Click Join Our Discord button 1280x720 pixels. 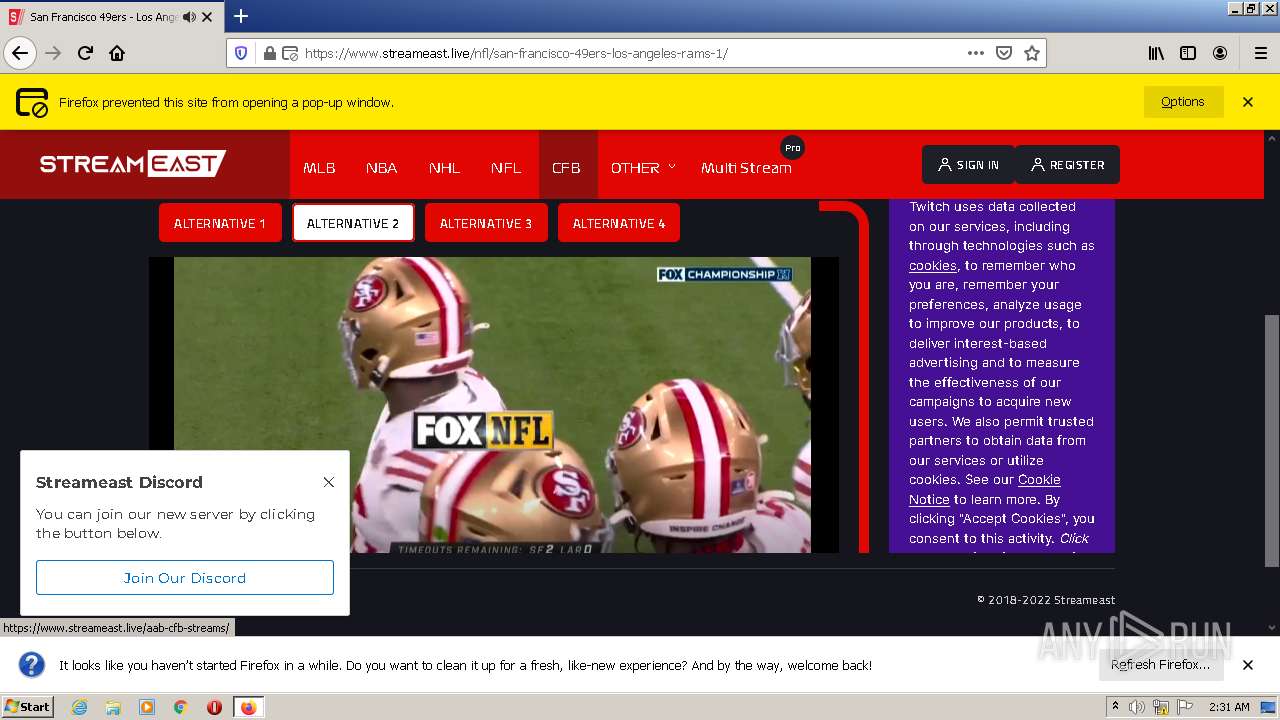click(x=185, y=578)
